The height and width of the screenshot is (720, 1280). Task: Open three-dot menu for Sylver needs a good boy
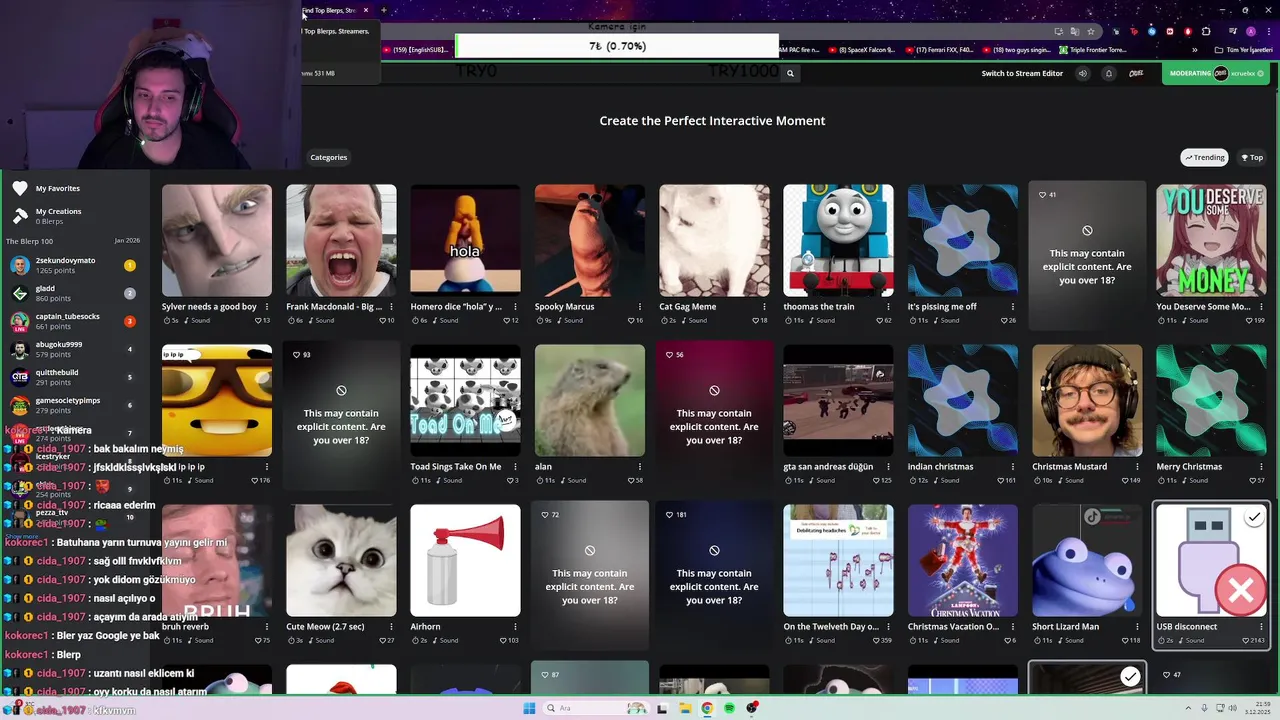pos(267,307)
